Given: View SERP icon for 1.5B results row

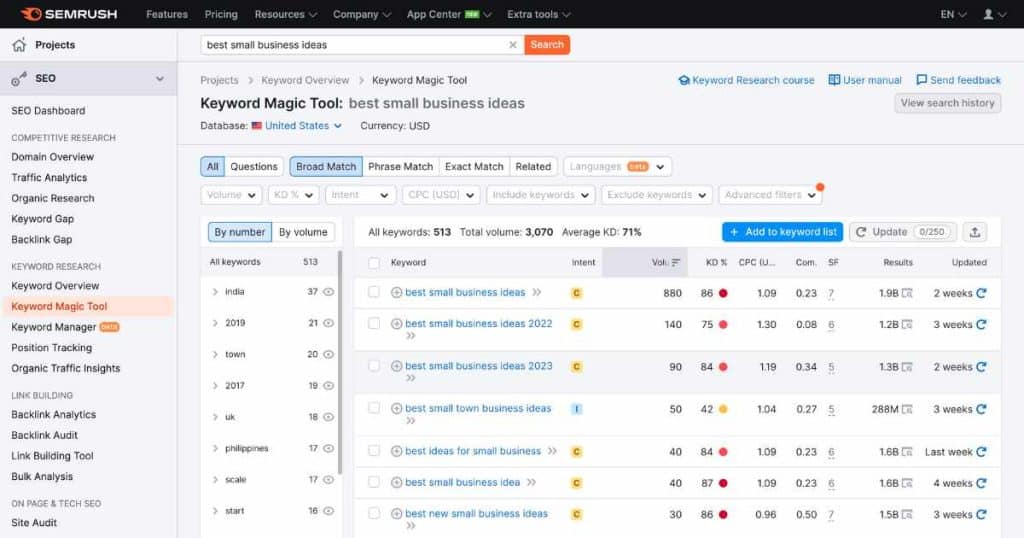Looking at the screenshot, I should (907, 514).
